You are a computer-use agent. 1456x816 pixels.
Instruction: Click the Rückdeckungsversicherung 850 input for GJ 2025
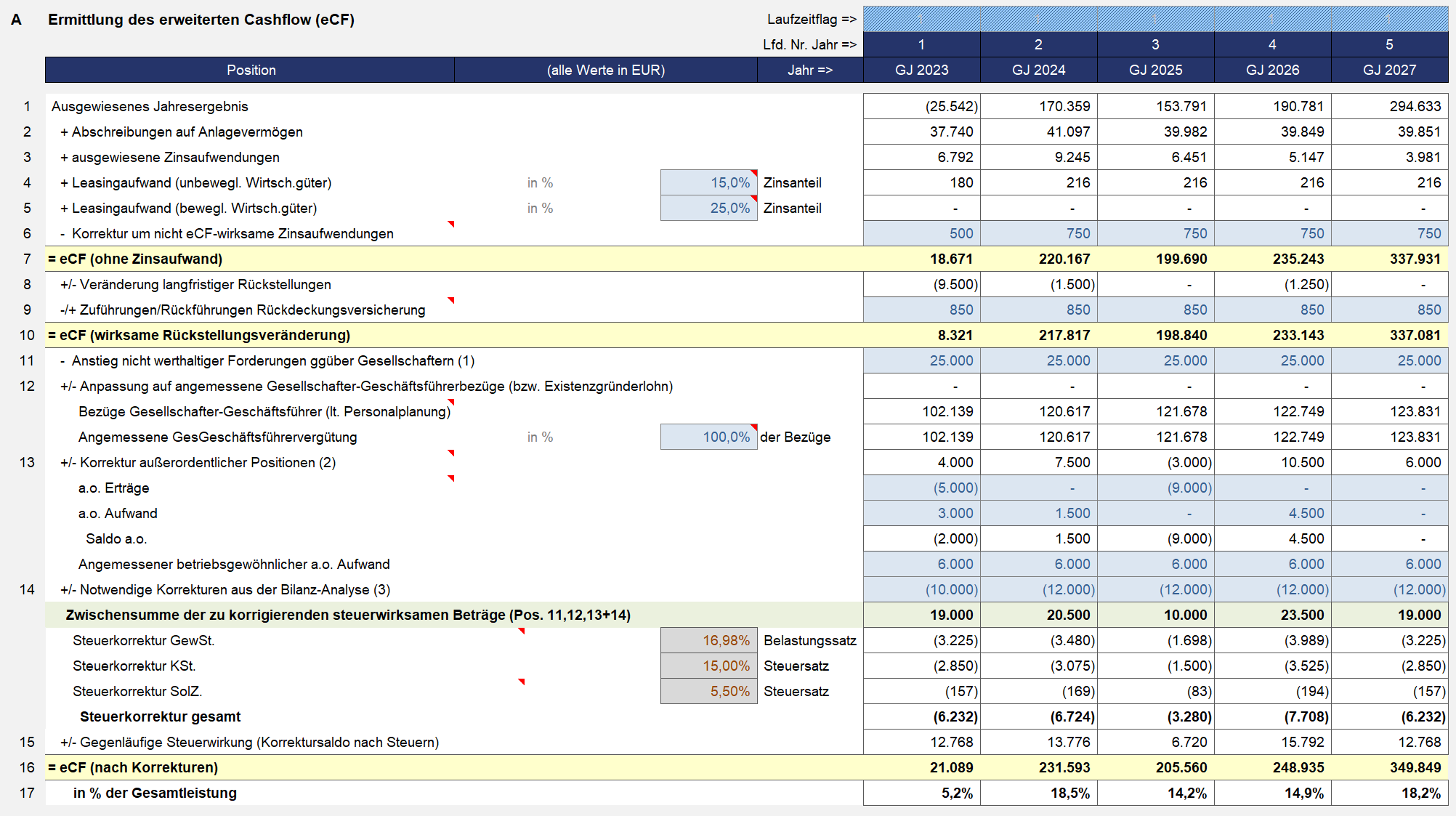click(1155, 310)
